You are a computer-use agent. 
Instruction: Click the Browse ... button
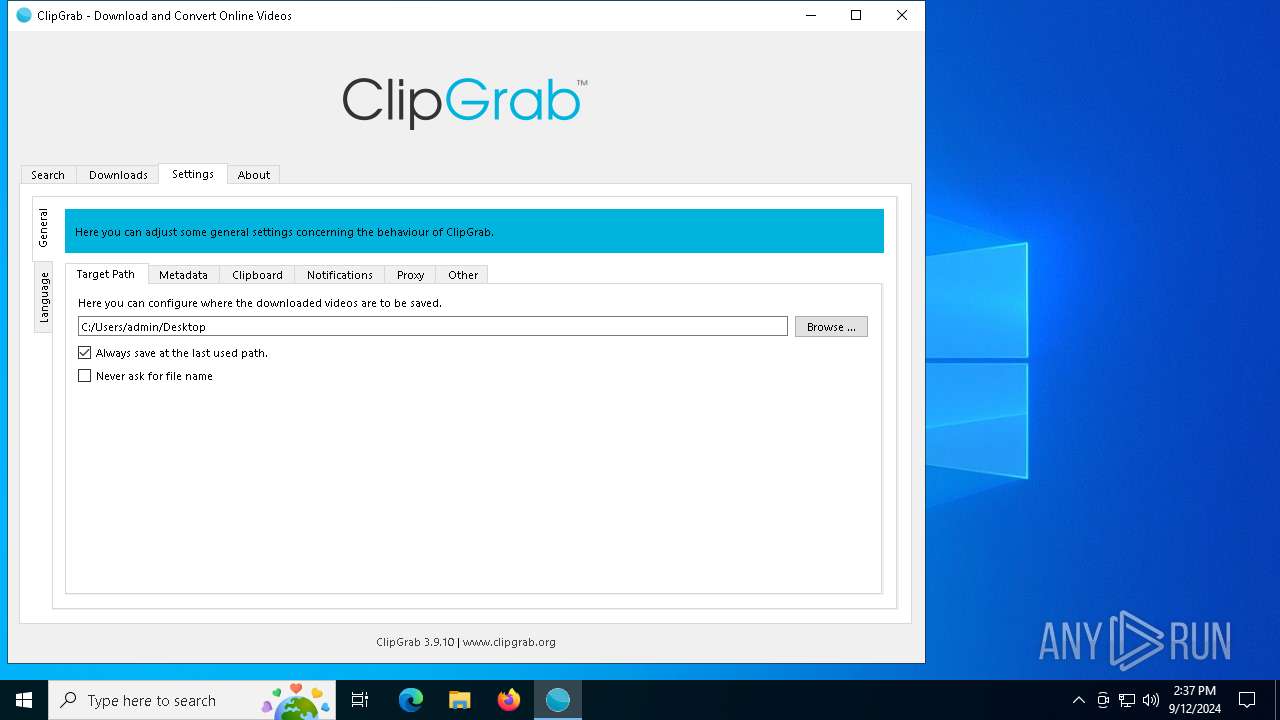click(831, 327)
